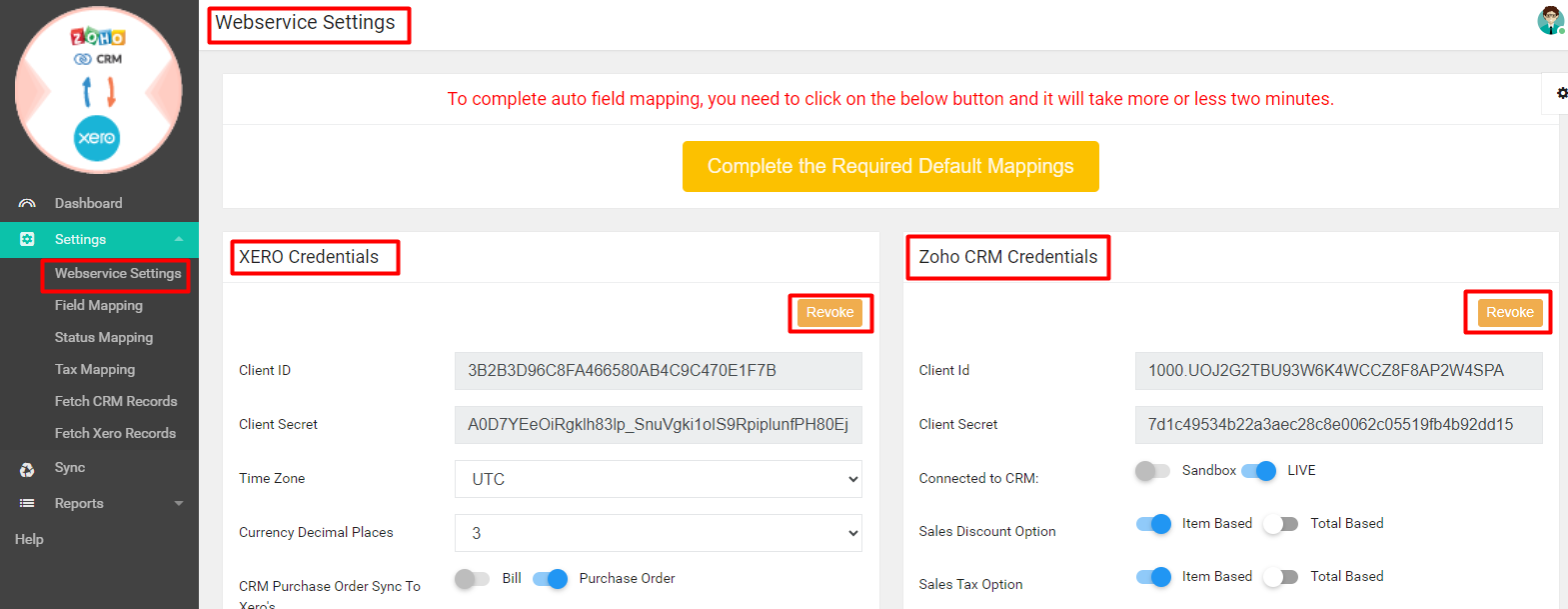This screenshot has width=1568, height=609.
Task: Click the 'Time Zone' label
Action: [x=272, y=478]
